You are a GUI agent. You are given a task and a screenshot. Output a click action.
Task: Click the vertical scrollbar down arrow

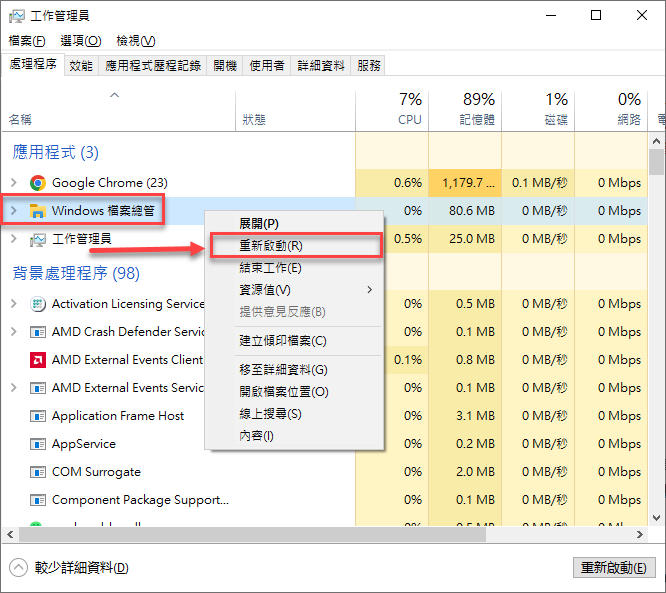[x=656, y=518]
